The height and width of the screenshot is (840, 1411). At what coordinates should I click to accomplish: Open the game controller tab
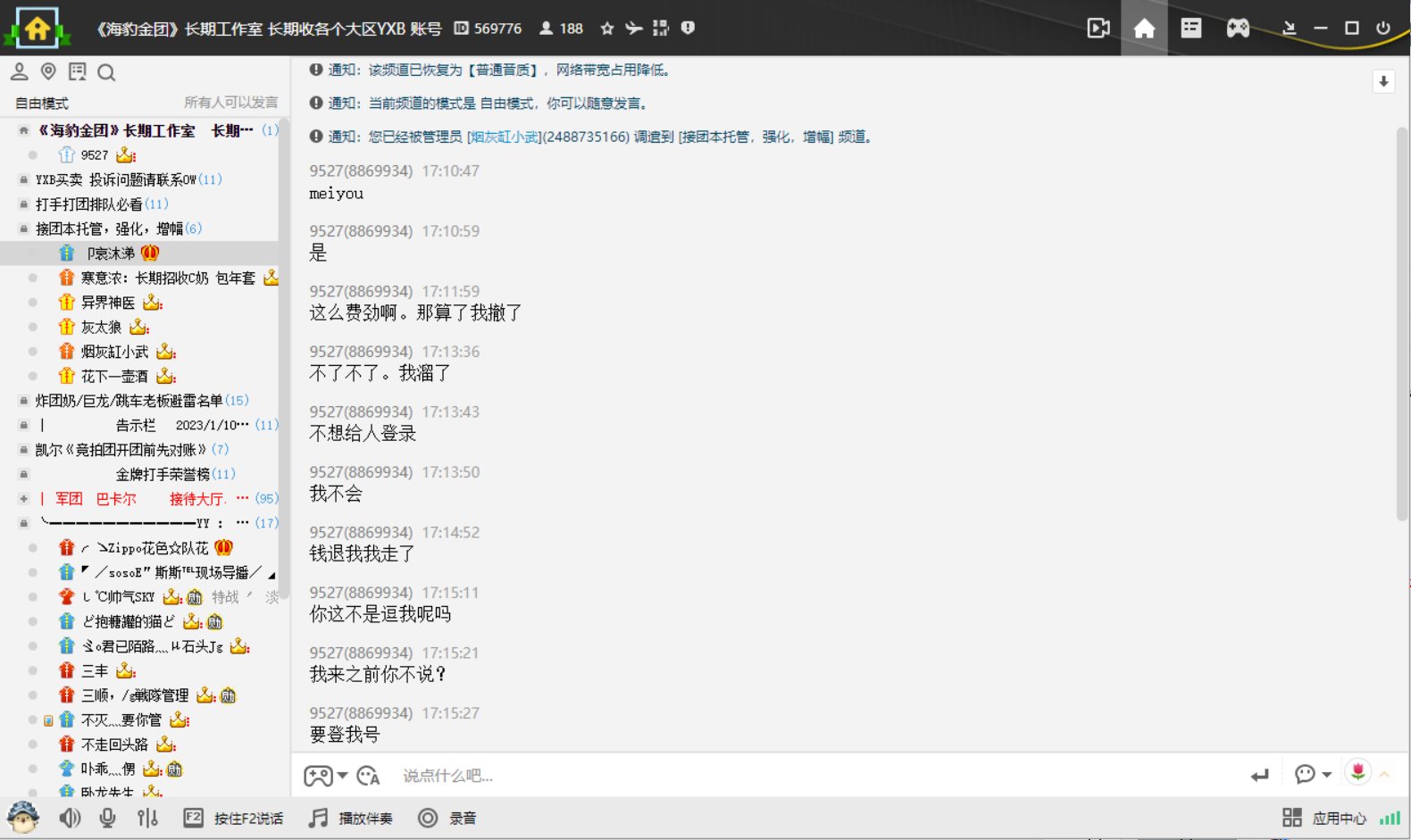click(x=1238, y=29)
